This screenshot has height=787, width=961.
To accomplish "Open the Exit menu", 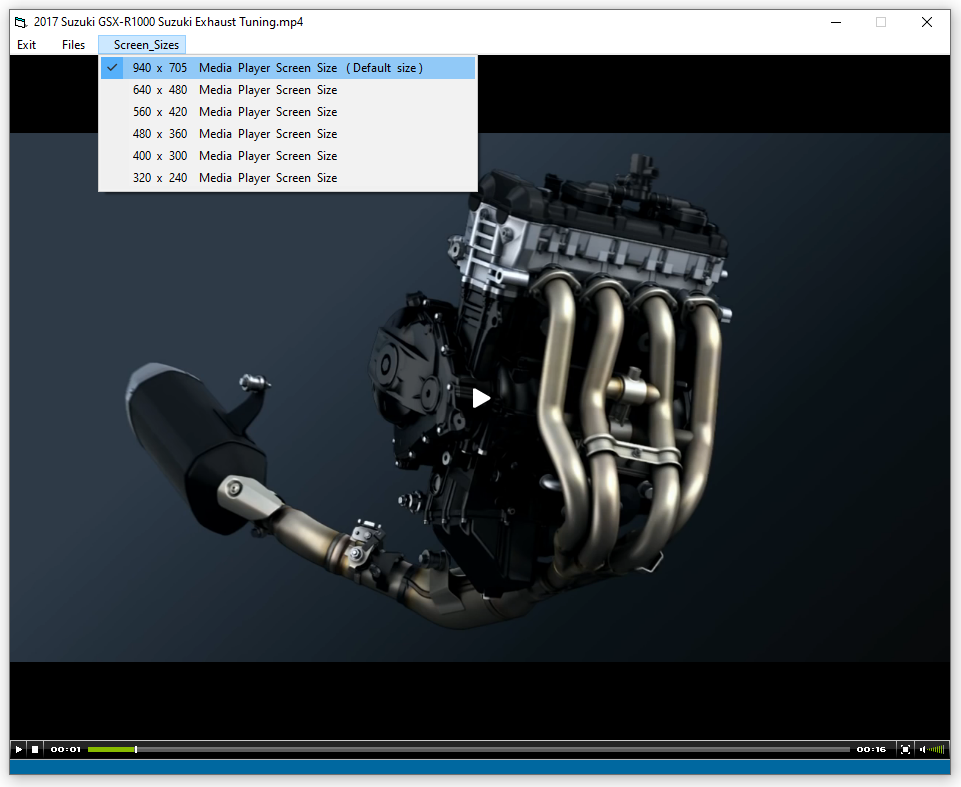I will (26, 45).
